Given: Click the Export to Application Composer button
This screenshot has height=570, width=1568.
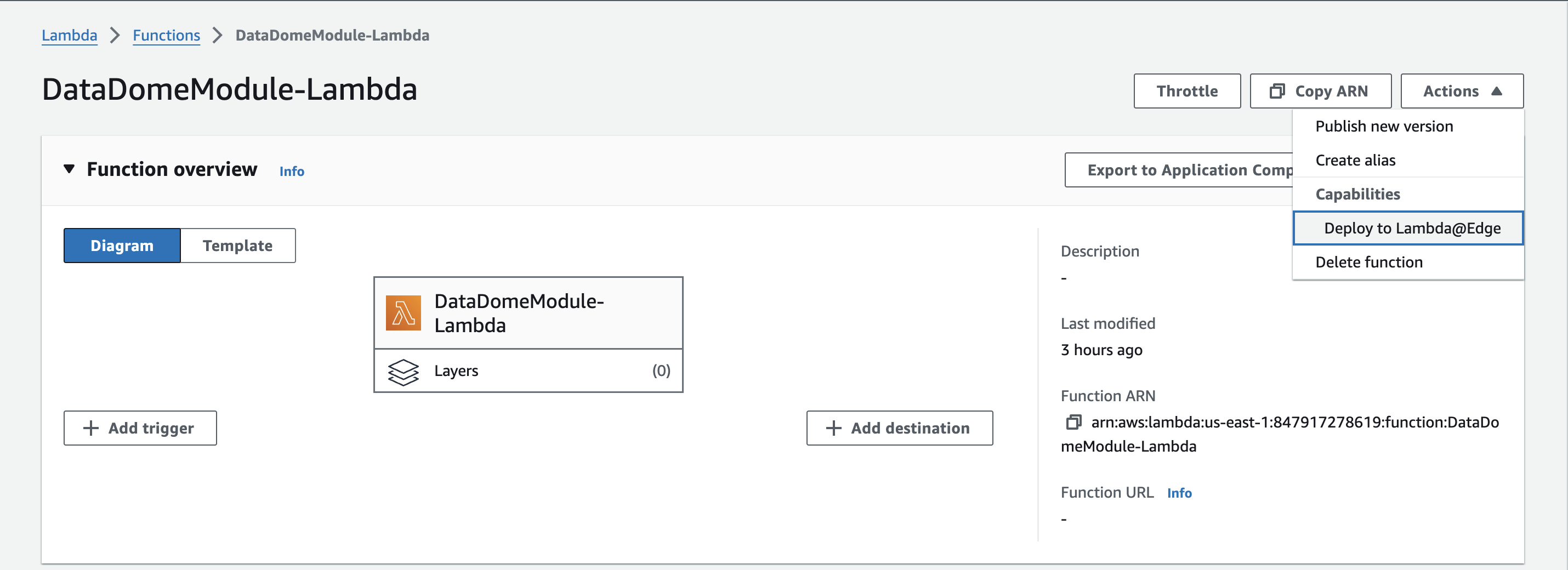Looking at the screenshot, I should [1179, 170].
